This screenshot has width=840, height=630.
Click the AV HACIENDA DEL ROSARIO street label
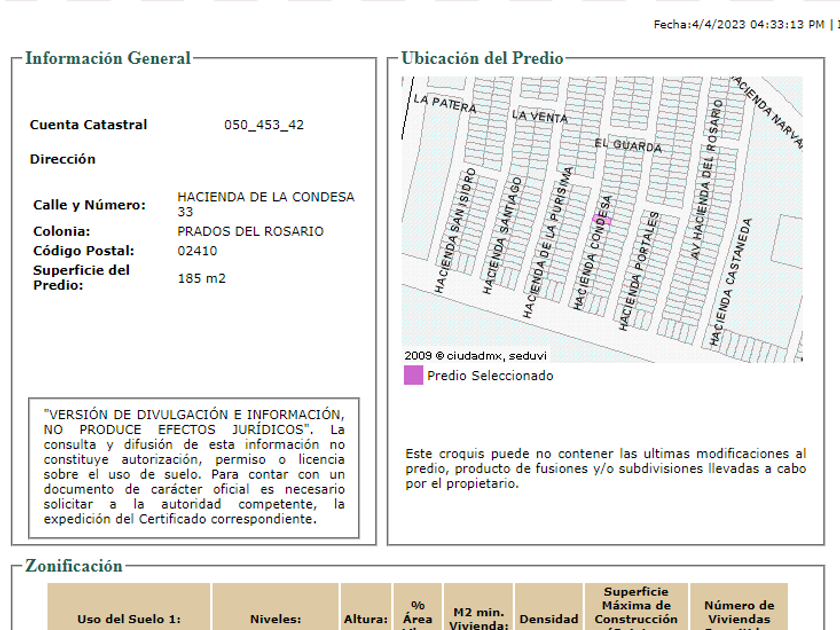707,179
